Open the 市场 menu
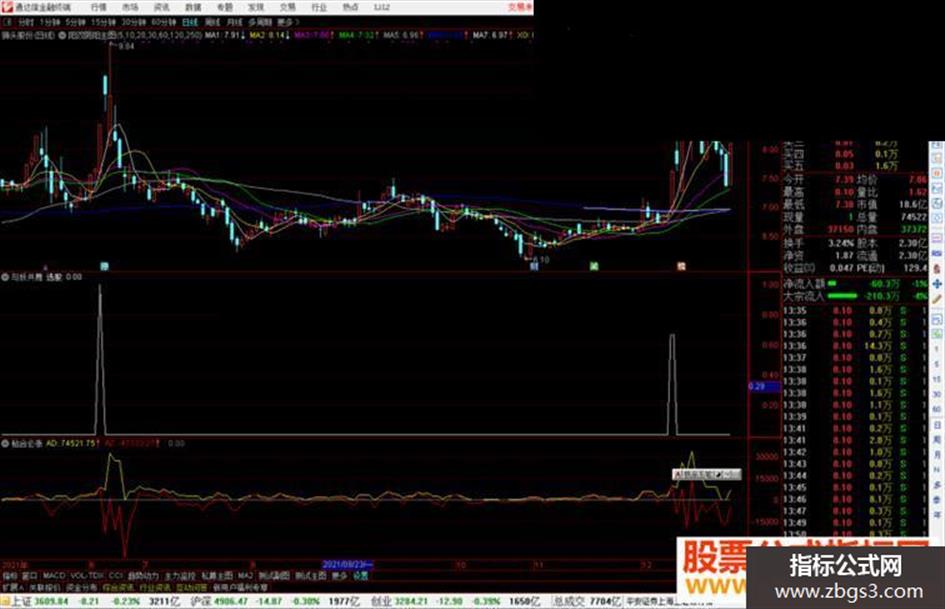This screenshot has height=609, width=945. [130, 7]
